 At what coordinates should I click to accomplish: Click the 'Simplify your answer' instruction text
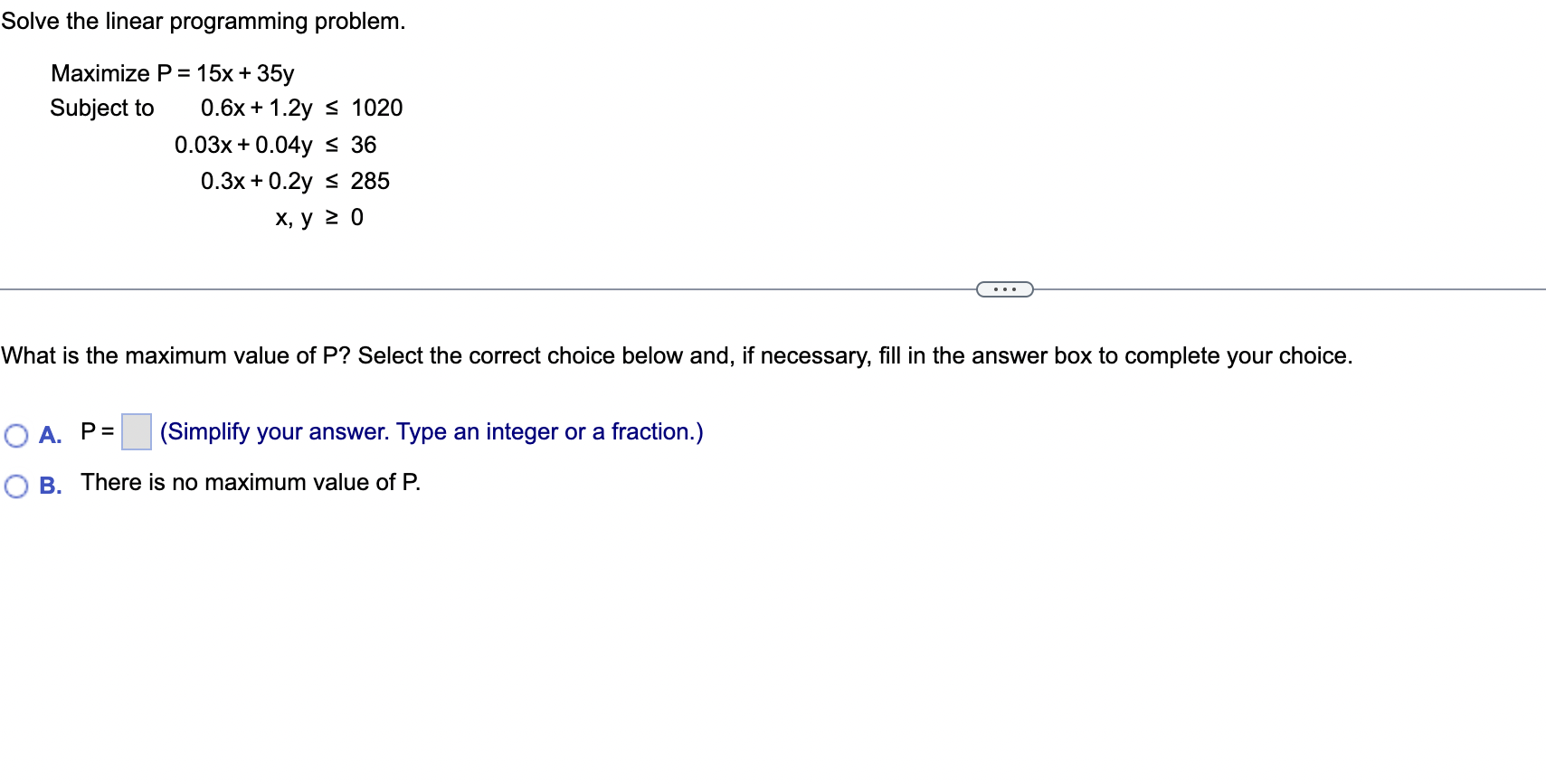point(431,431)
